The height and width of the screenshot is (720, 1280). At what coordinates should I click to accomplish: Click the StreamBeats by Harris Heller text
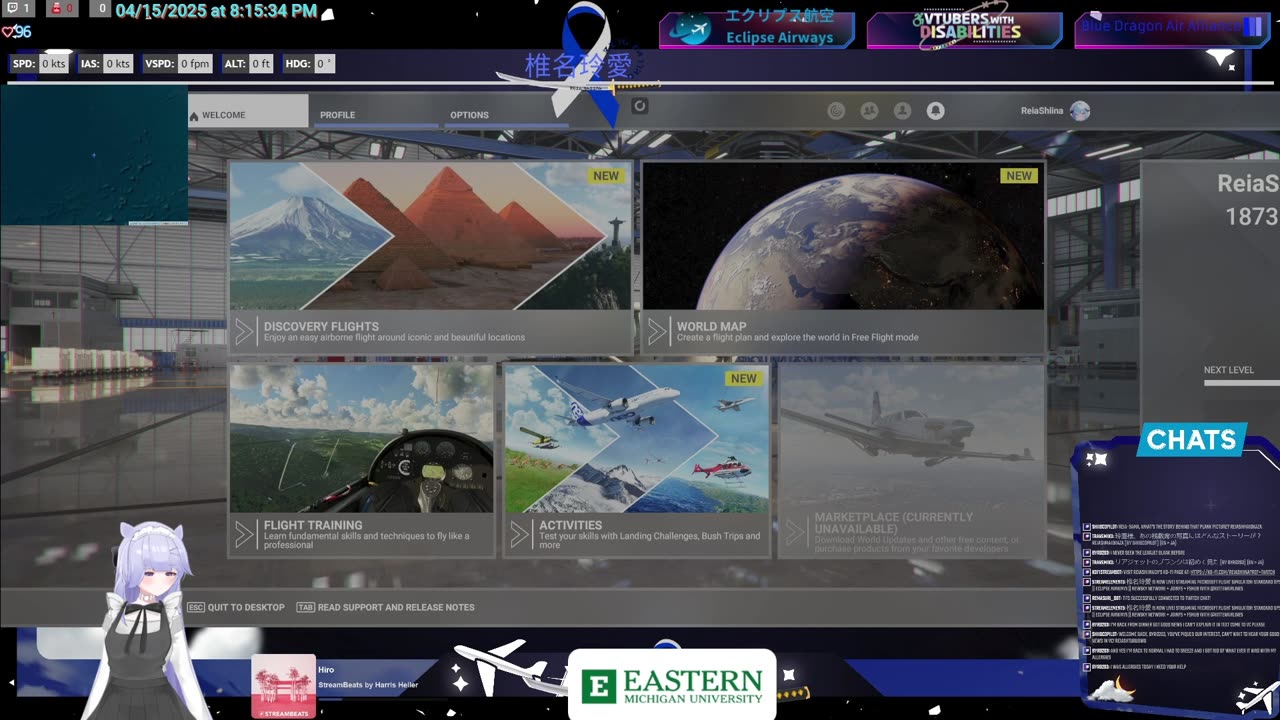pyautogui.click(x=368, y=685)
